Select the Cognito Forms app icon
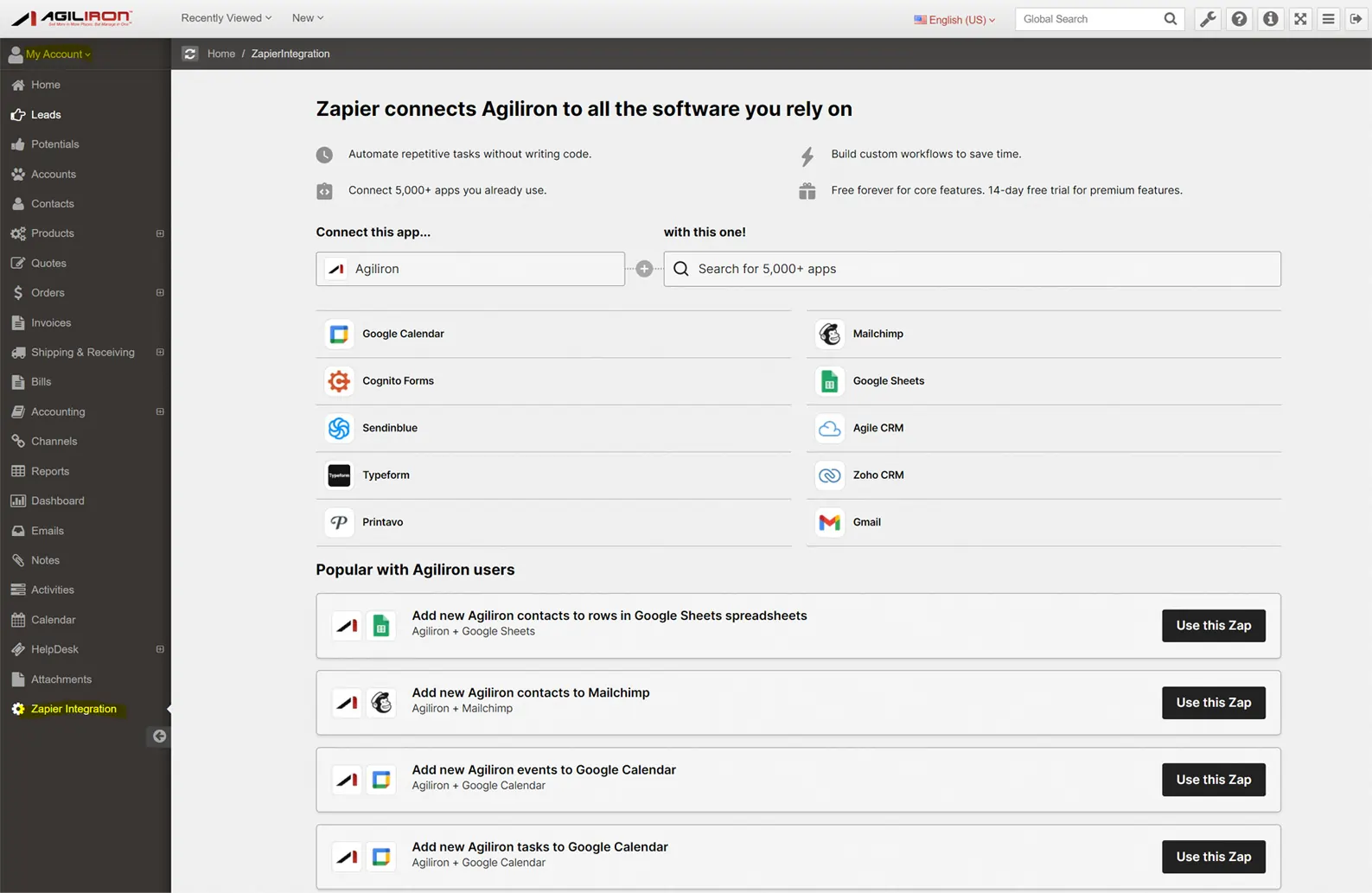The image size is (1372, 893). point(339,381)
